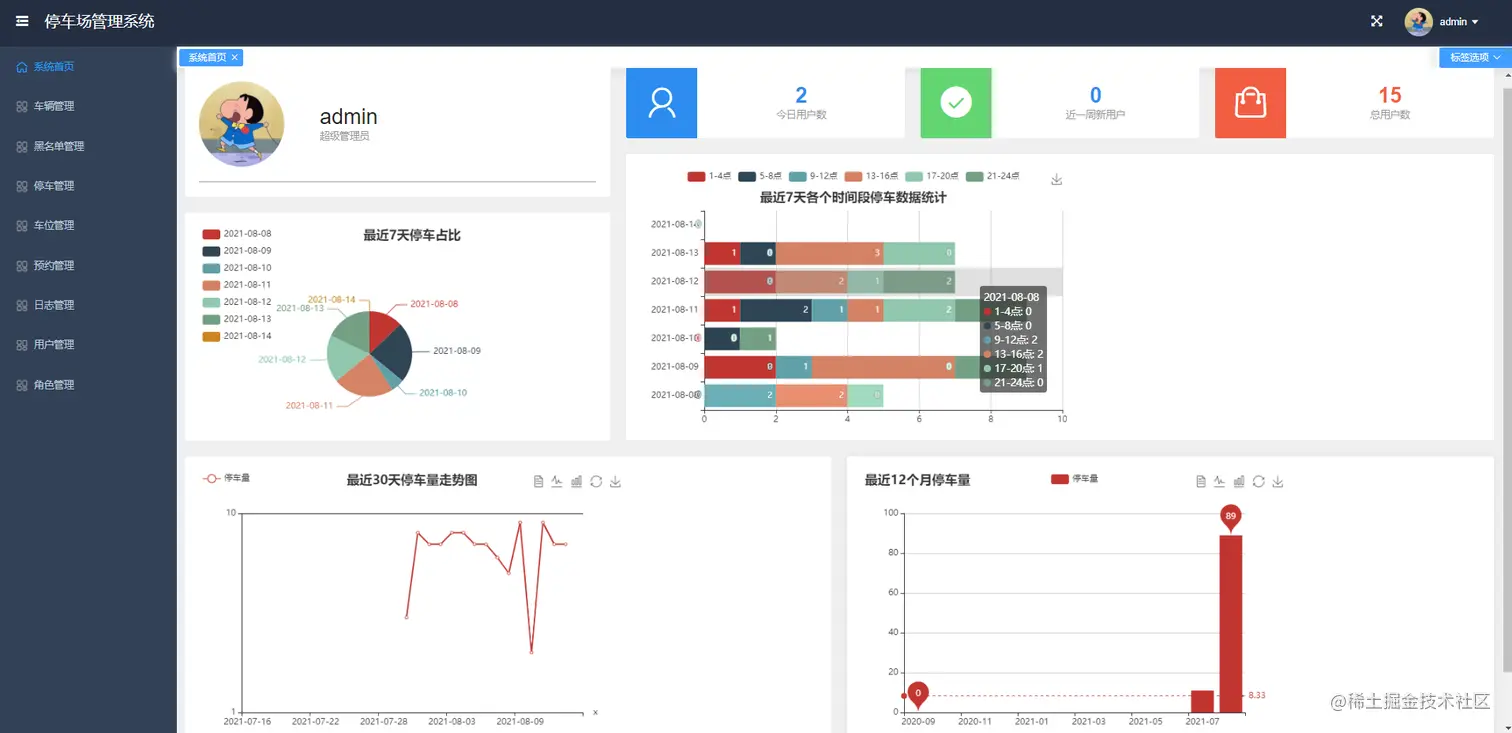This screenshot has width=1512, height=733.
Task: Restore the 12-month parking chart
Action: click(x=1259, y=481)
